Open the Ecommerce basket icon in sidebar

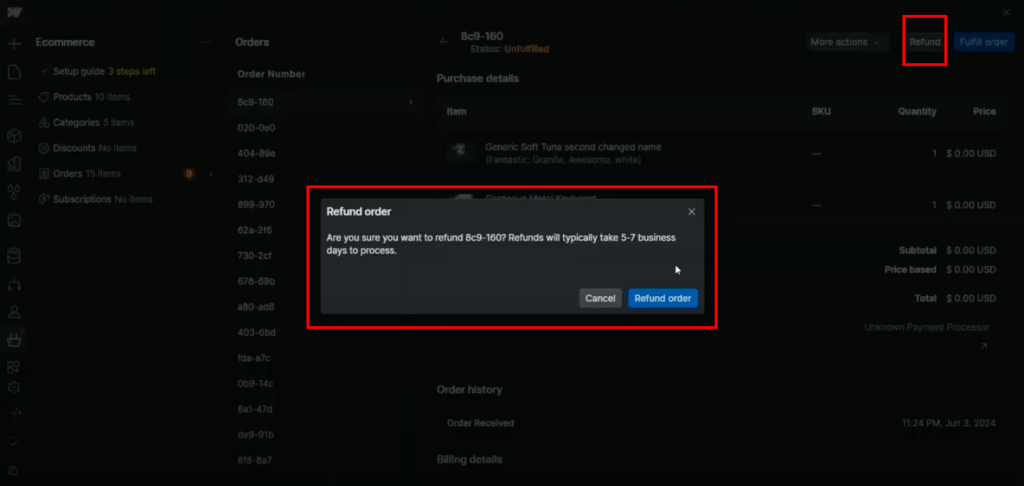14,339
